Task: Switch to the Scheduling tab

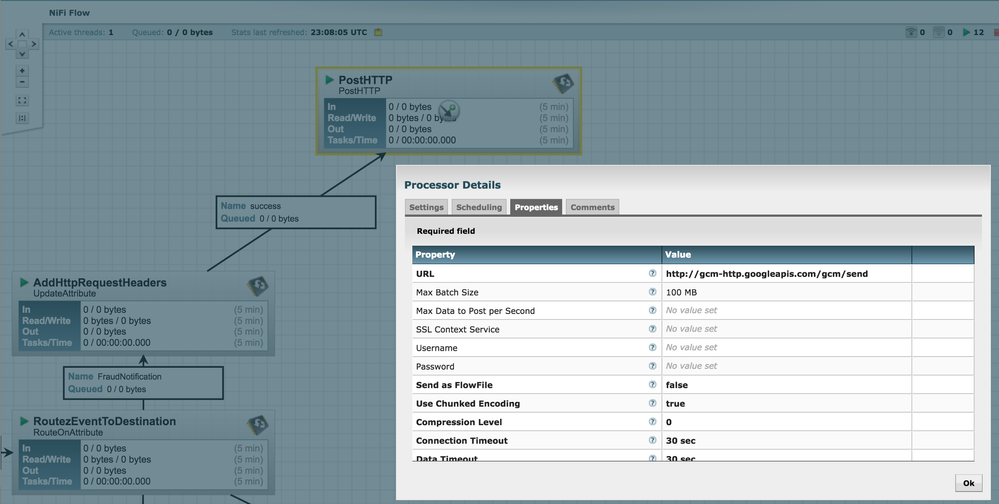Action: [479, 207]
